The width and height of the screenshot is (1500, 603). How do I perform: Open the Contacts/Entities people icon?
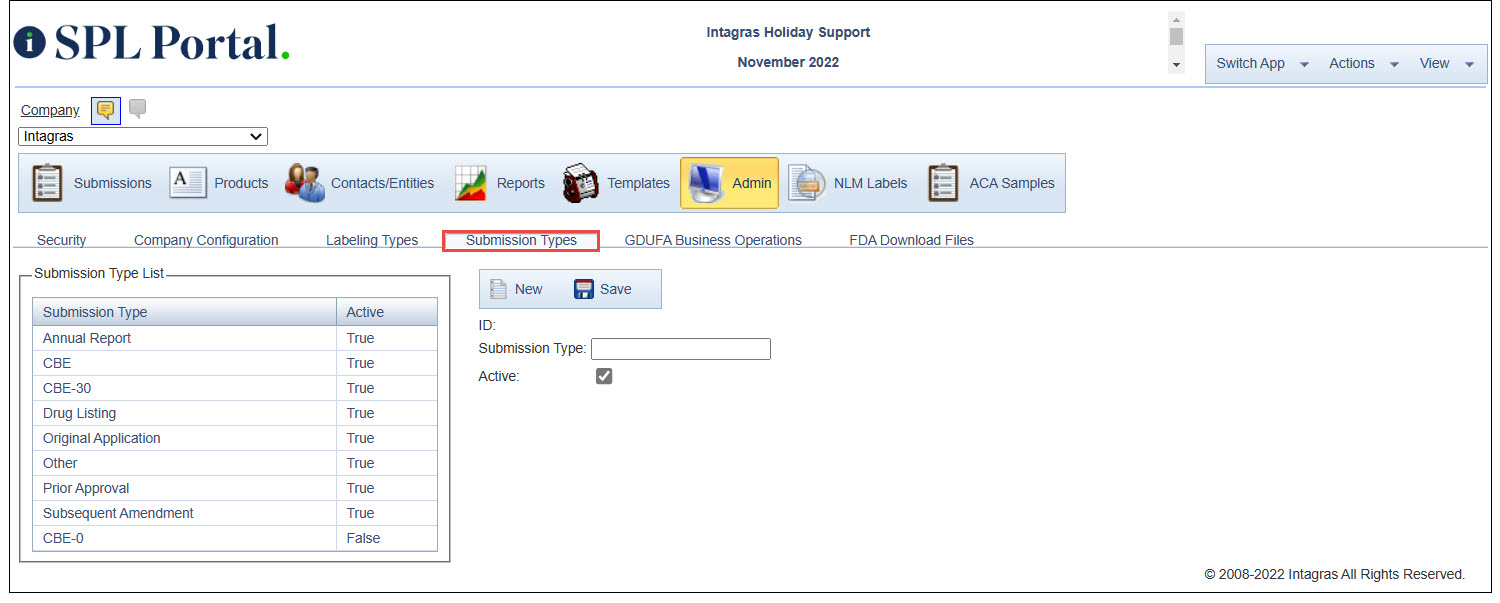pyautogui.click(x=305, y=183)
